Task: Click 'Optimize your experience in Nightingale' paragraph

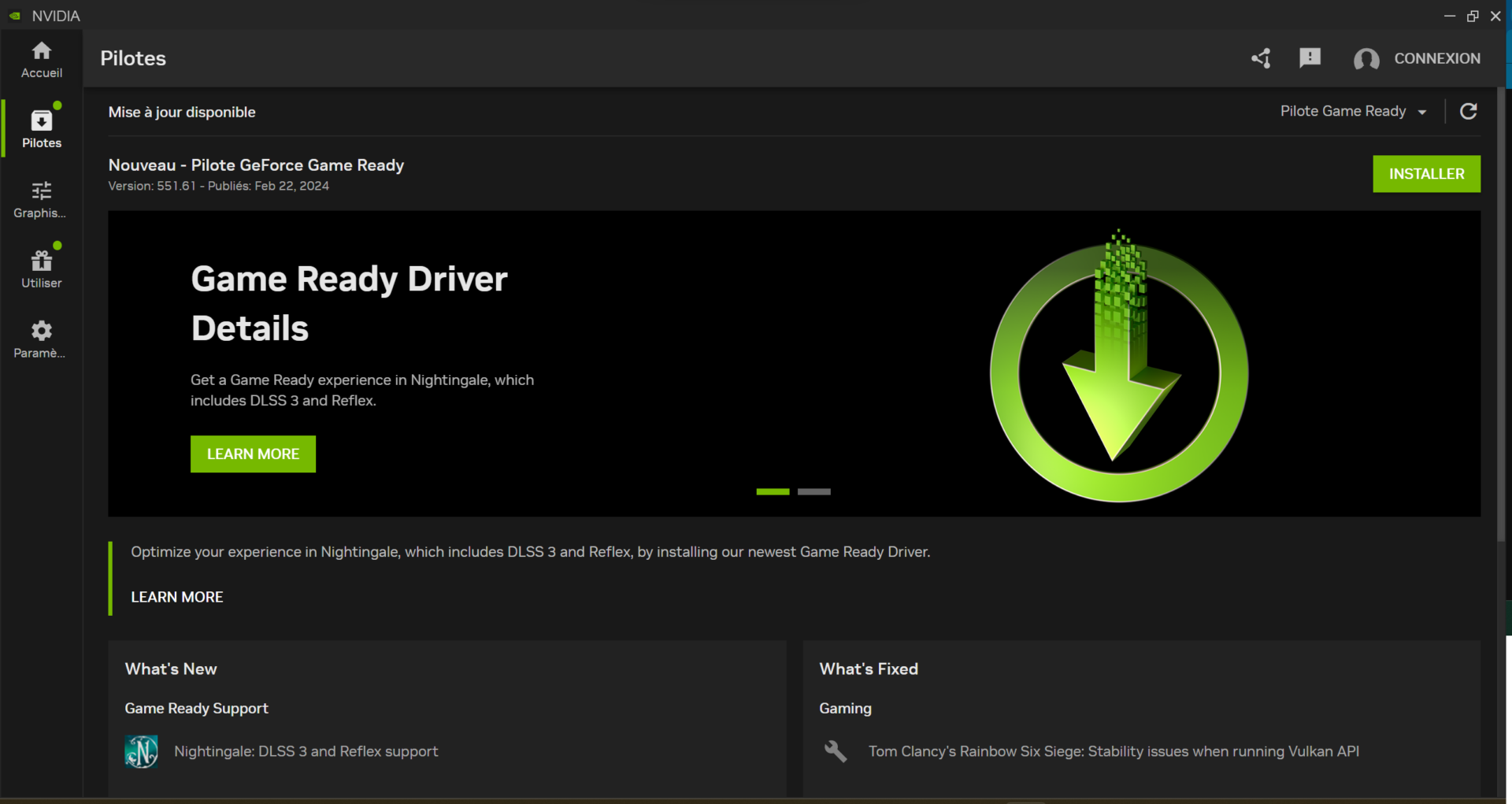Action: pos(530,552)
